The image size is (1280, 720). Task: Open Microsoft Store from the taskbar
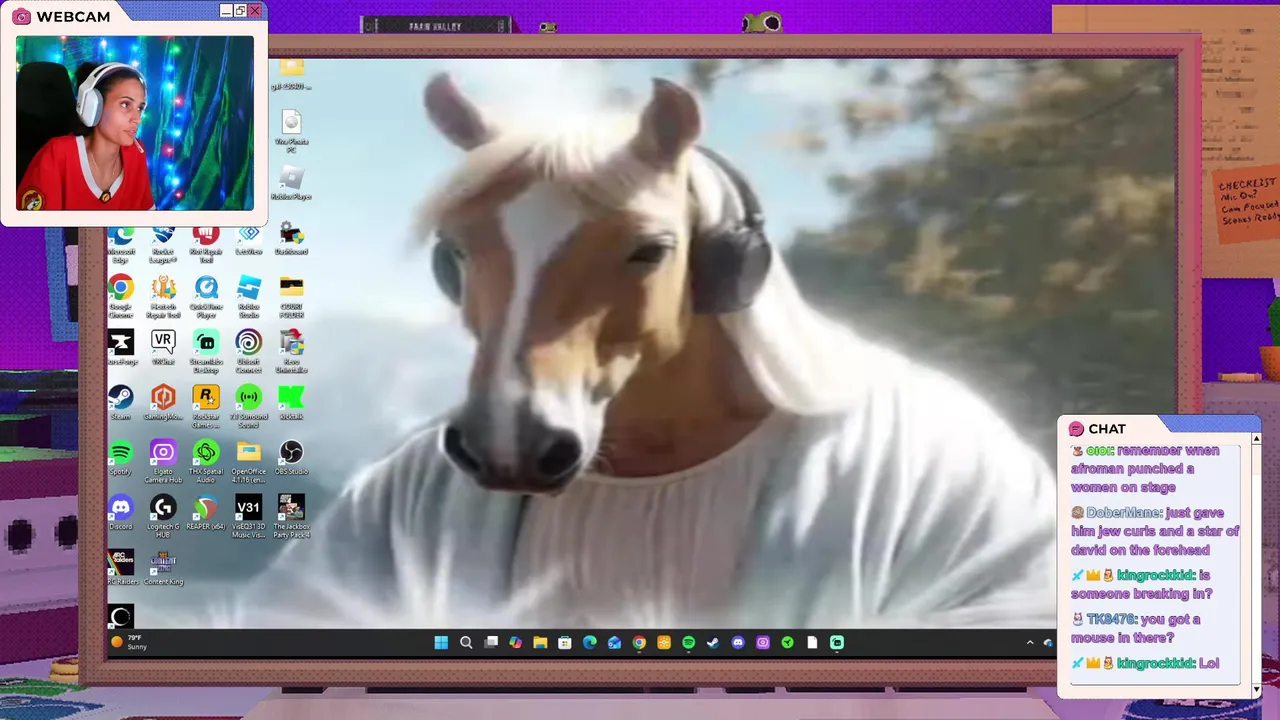565,643
